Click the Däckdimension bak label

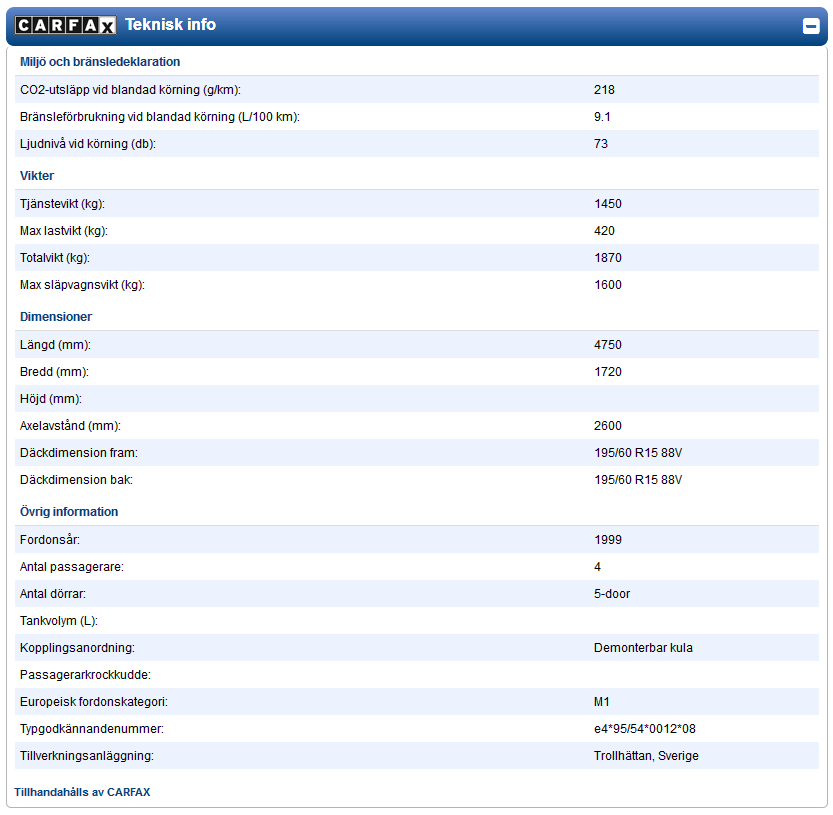[x=76, y=480]
